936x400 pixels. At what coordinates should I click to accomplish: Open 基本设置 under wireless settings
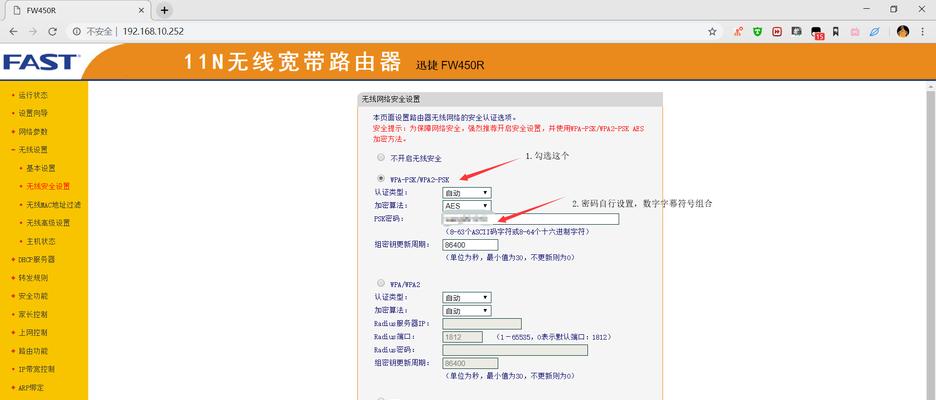point(40,168)
